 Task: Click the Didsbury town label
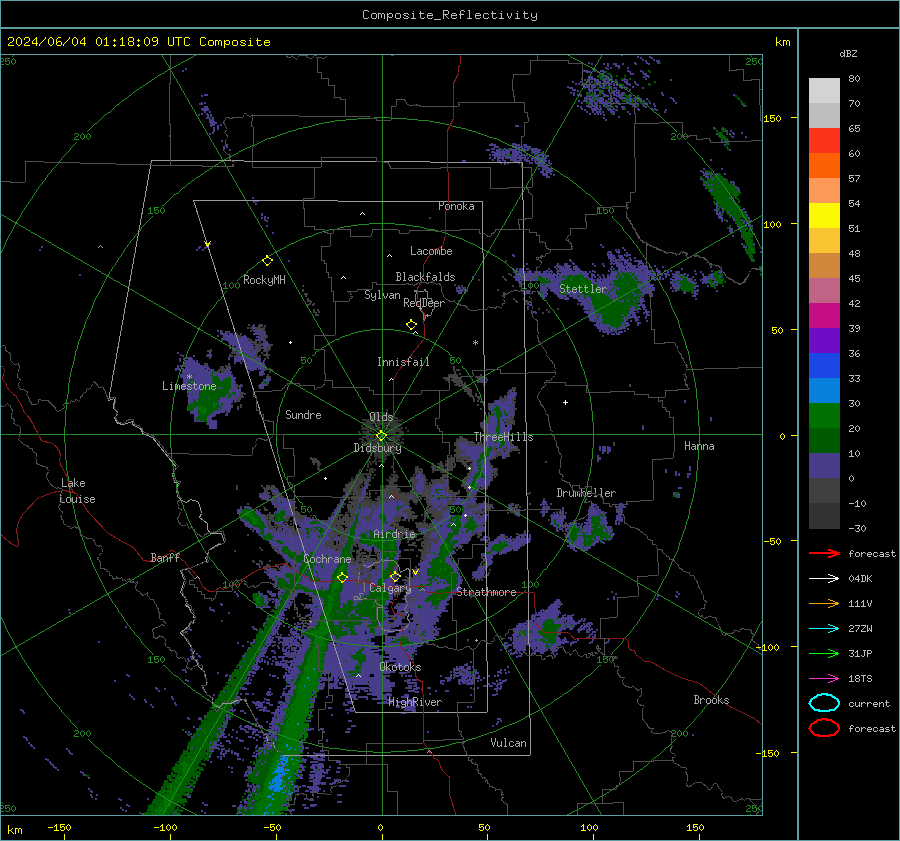click(x=377, y=448)
